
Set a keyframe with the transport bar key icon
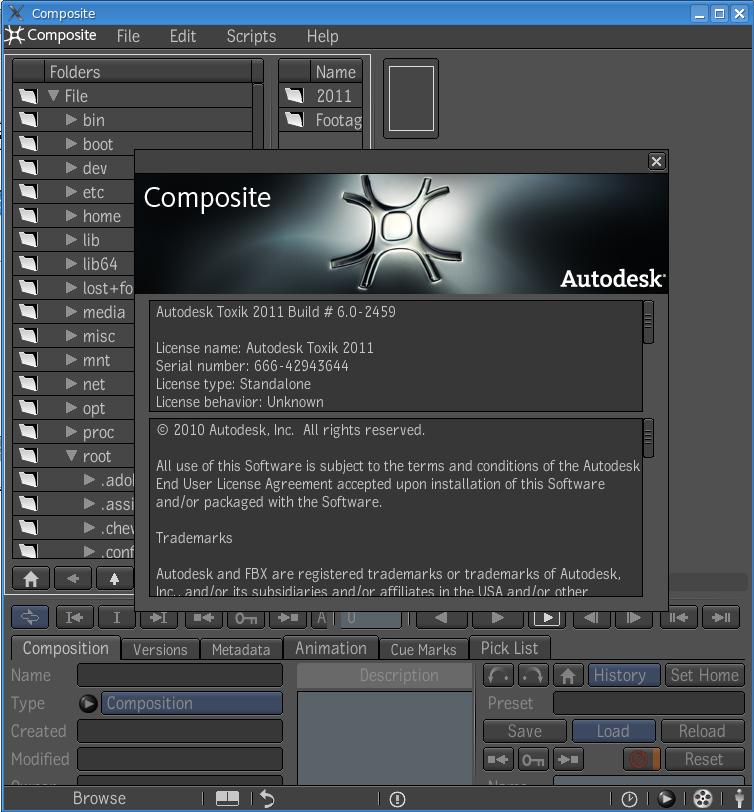pos(245,617)
